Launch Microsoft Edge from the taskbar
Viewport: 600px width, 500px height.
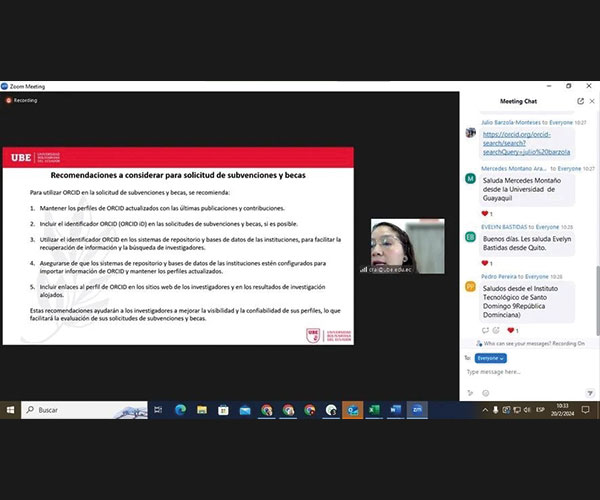point(180,410)
